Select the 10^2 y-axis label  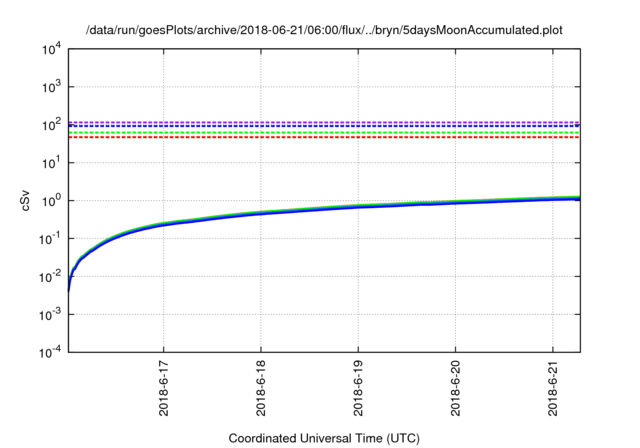pyautogui.click(x=51, y=125)
